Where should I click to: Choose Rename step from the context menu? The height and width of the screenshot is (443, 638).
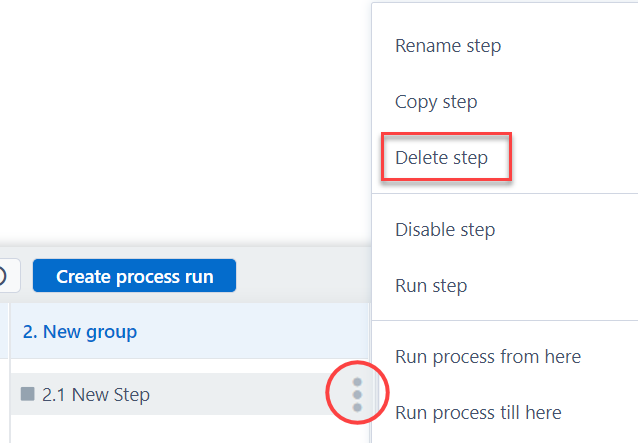click(448, 46)
